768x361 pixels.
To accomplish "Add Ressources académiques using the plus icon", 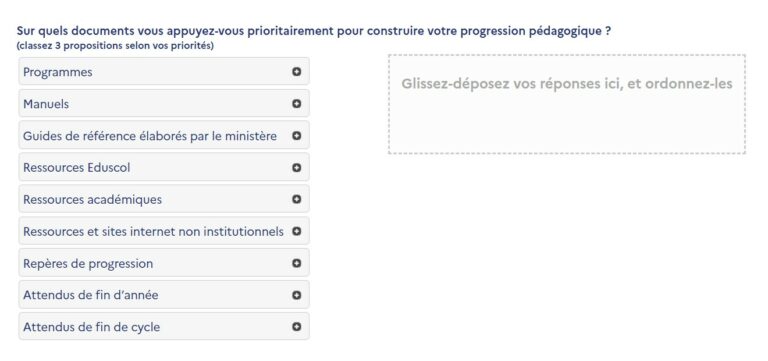I will point(296,199).
